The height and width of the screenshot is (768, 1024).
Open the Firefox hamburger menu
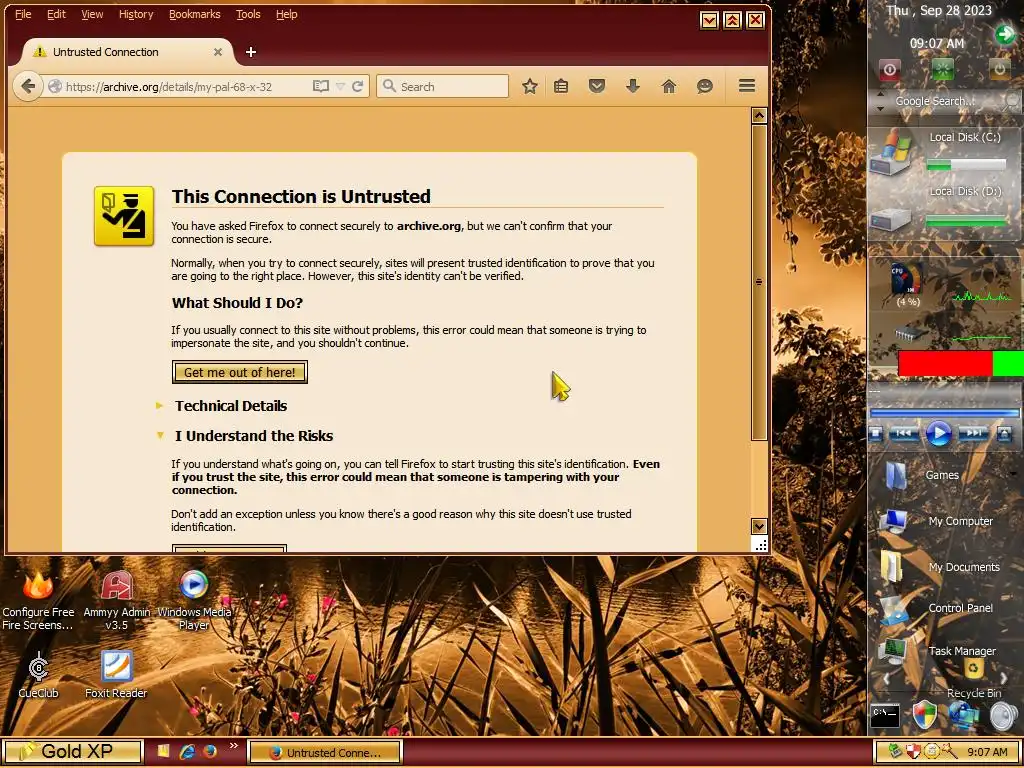tap(747, 86)
